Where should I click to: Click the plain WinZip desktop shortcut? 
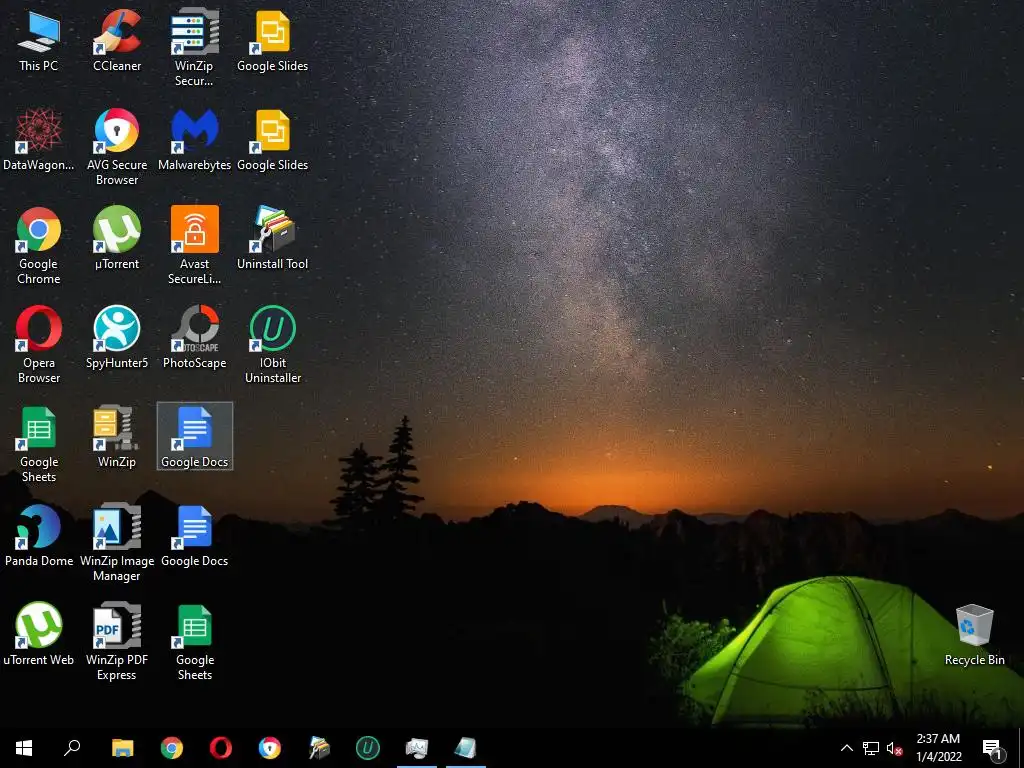[117, 437]
